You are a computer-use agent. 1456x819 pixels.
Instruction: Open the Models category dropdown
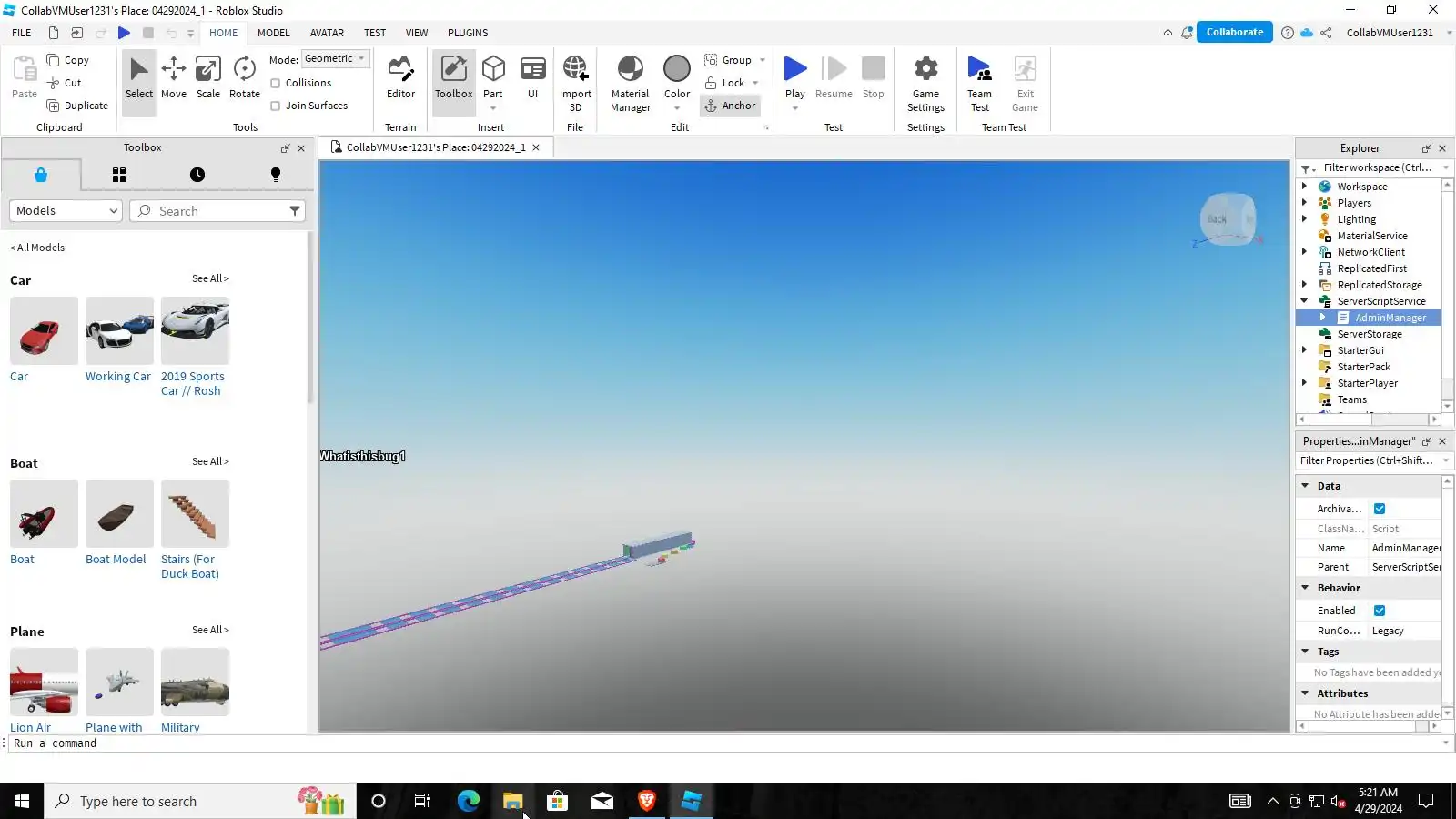click(x=66, y=211)
